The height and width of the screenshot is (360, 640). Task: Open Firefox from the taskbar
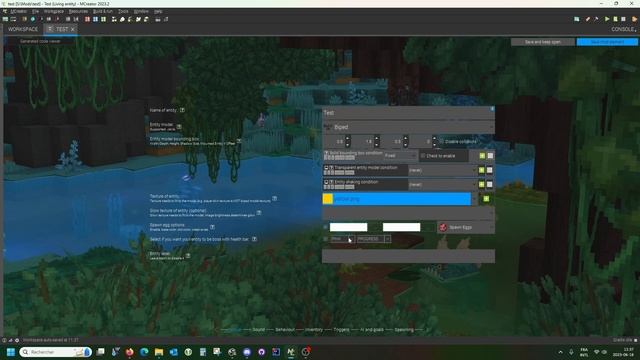(129, 352)
